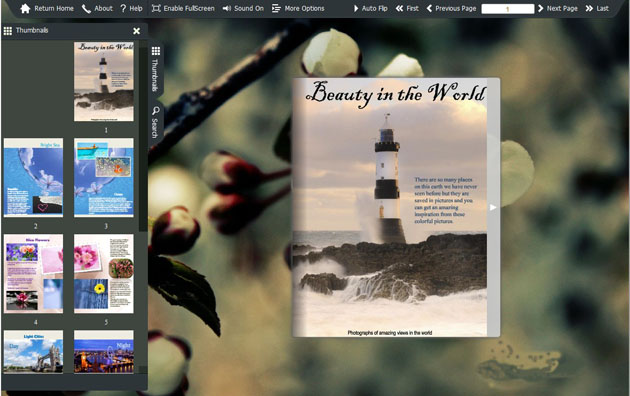Click the Beauty in the World title
This screenshot has height=396, width=630.
coord(396,94)
